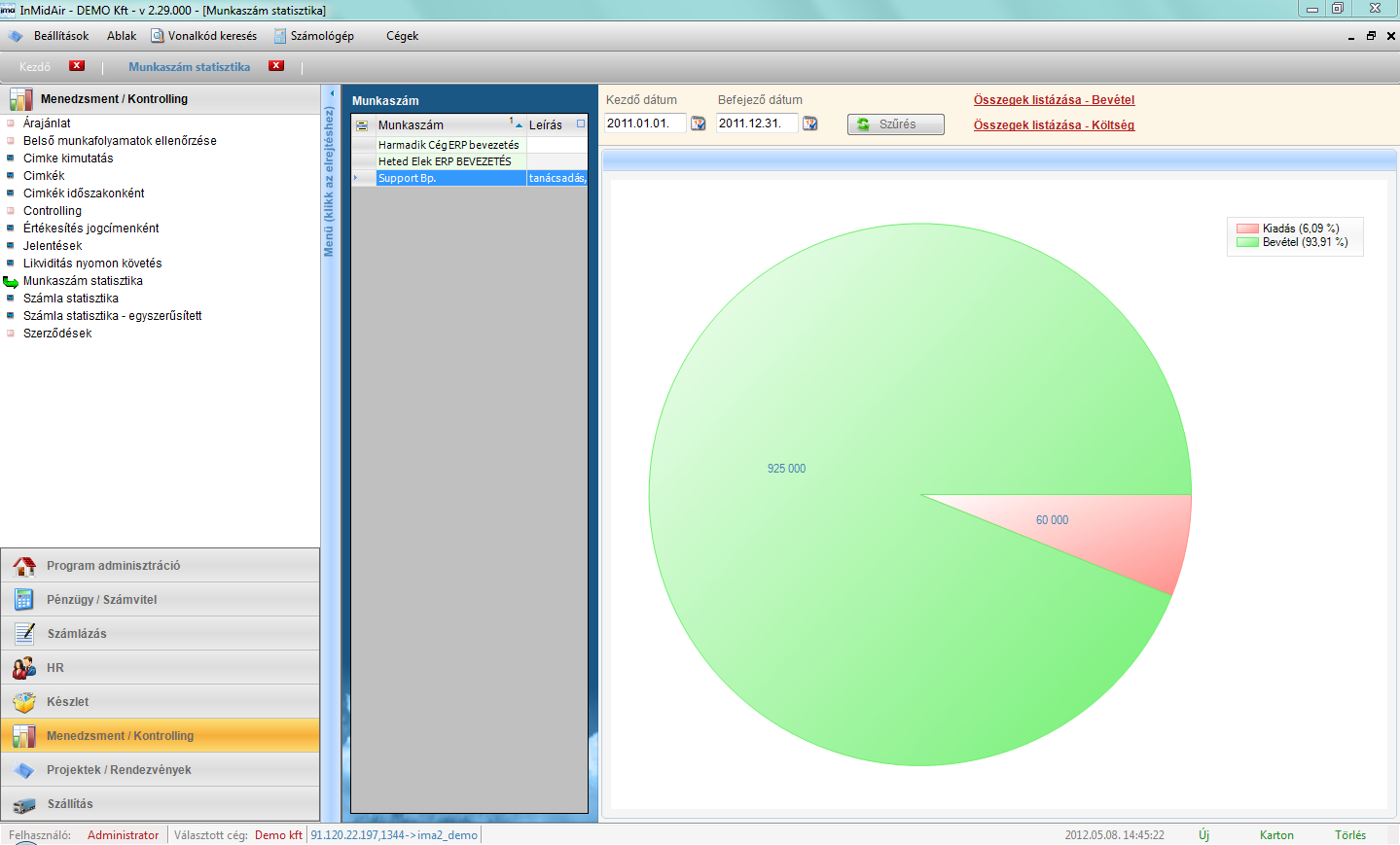Click the HR people icon

coord(24,668)
